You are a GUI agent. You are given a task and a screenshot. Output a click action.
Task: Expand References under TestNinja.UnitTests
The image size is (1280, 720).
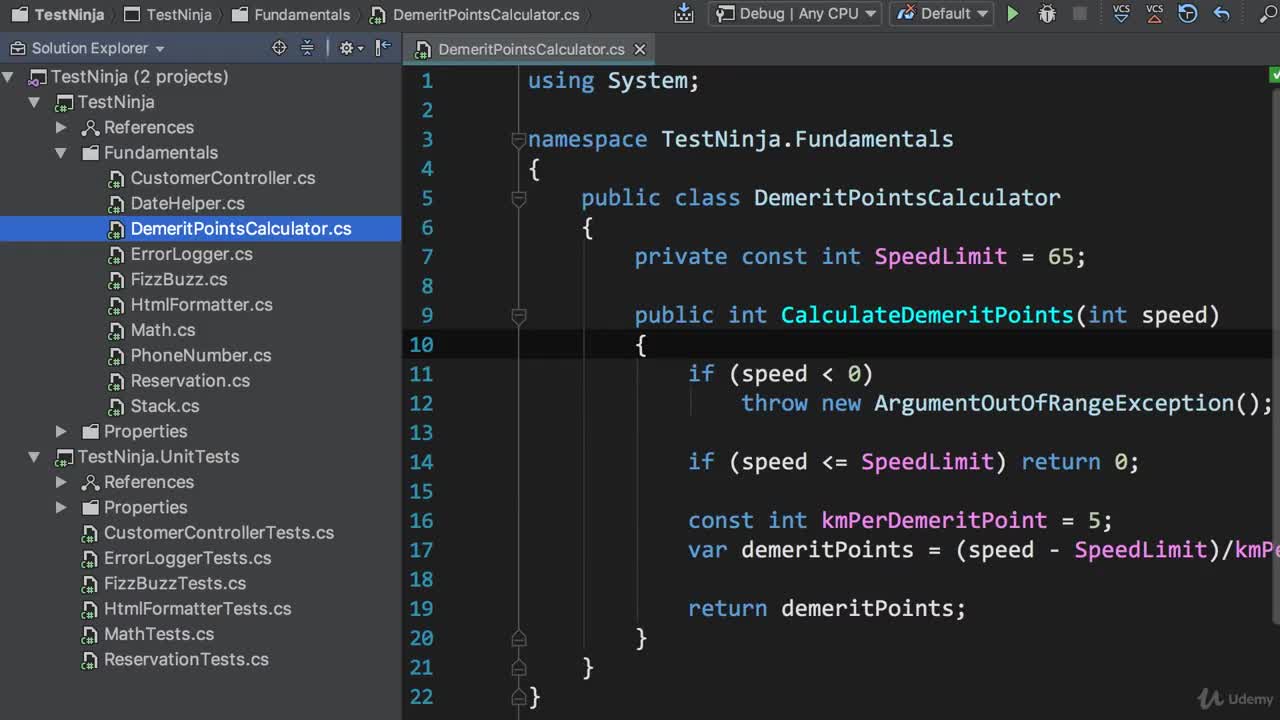click(x=61, y=482)
